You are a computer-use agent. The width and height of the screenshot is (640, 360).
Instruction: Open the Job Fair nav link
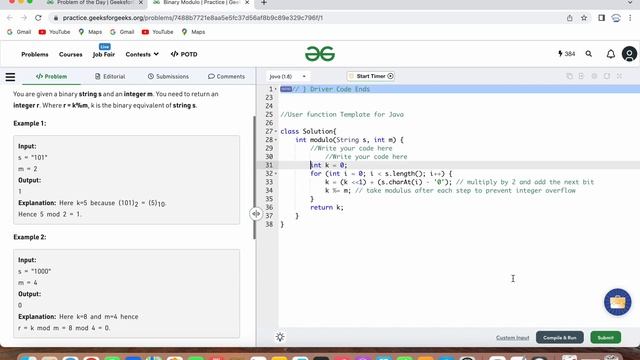(104, 54)
